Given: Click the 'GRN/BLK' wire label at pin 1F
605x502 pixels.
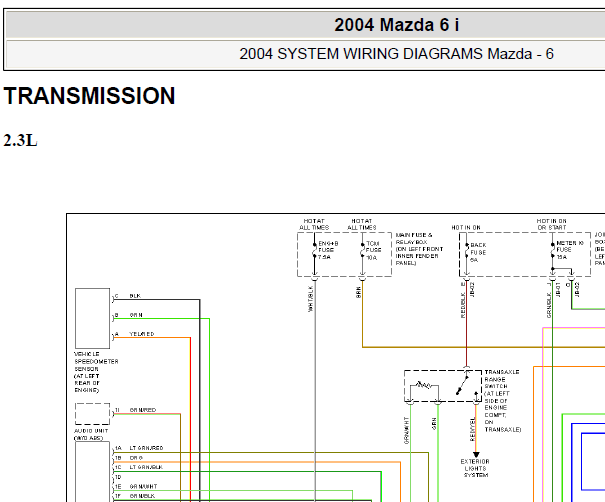Looking at the screenshot, I should [142, 496].
